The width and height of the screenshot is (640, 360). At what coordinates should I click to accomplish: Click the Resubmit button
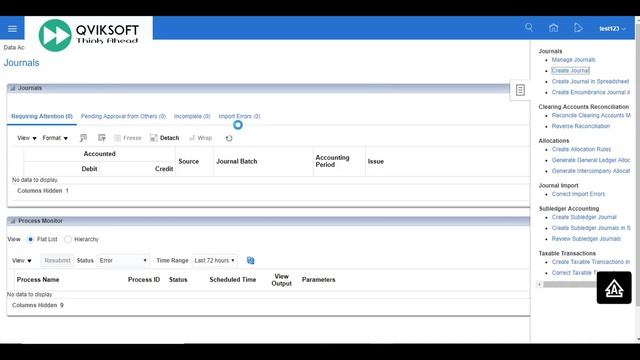[x=57, y=260]
